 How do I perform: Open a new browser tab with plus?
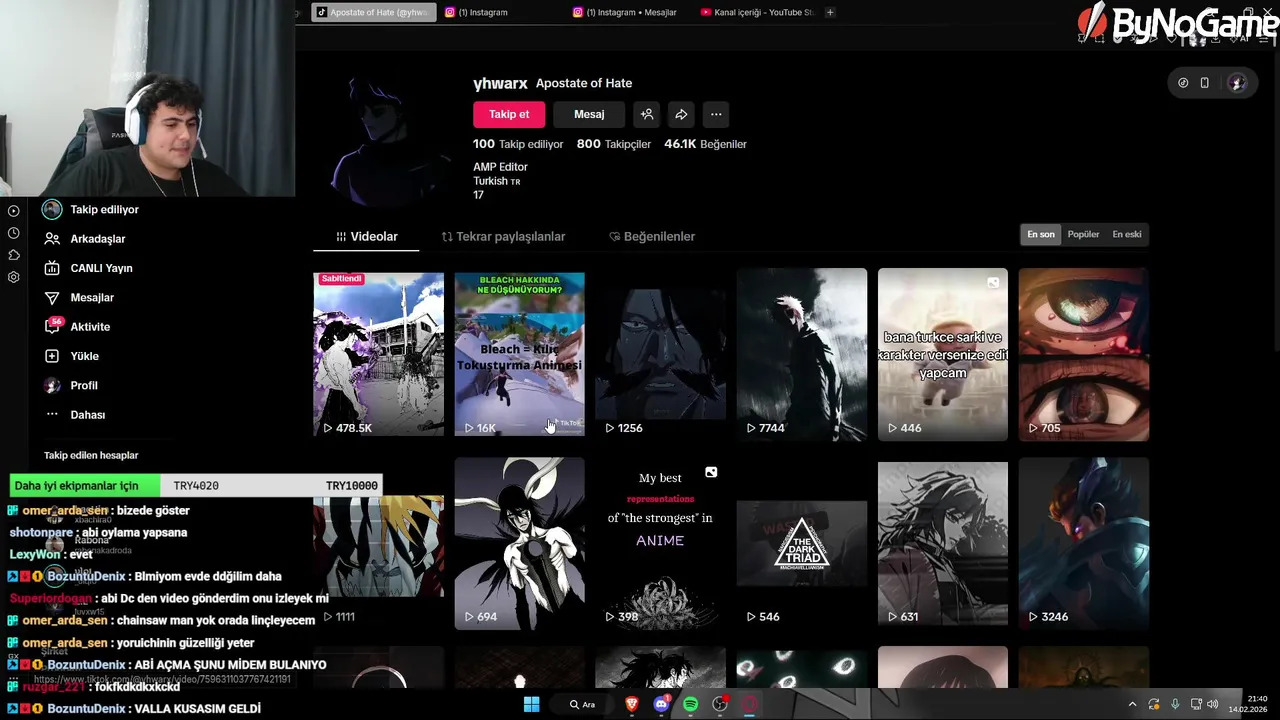point(830,12)
